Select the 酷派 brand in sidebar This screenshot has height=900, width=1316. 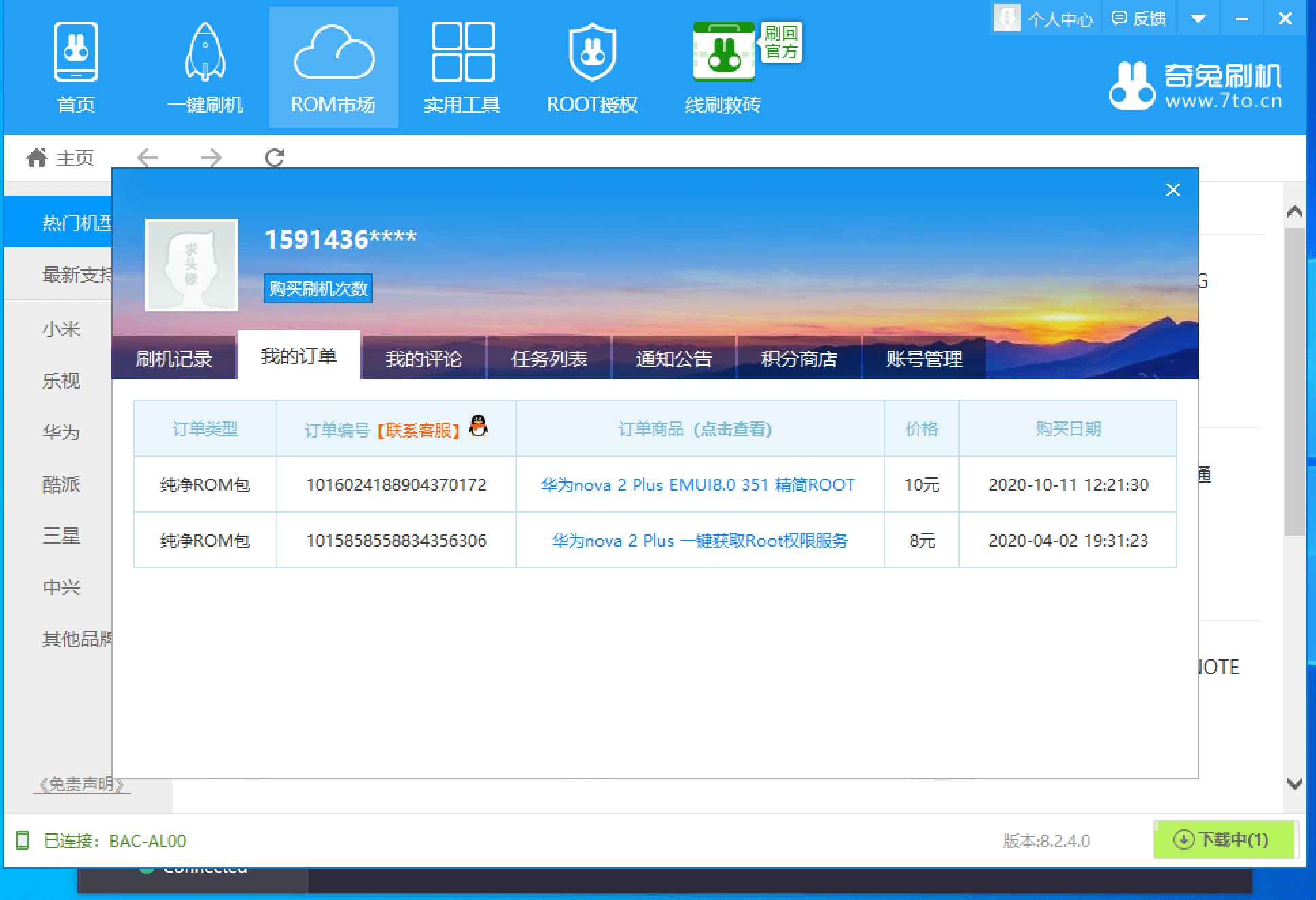pos(60,484)
